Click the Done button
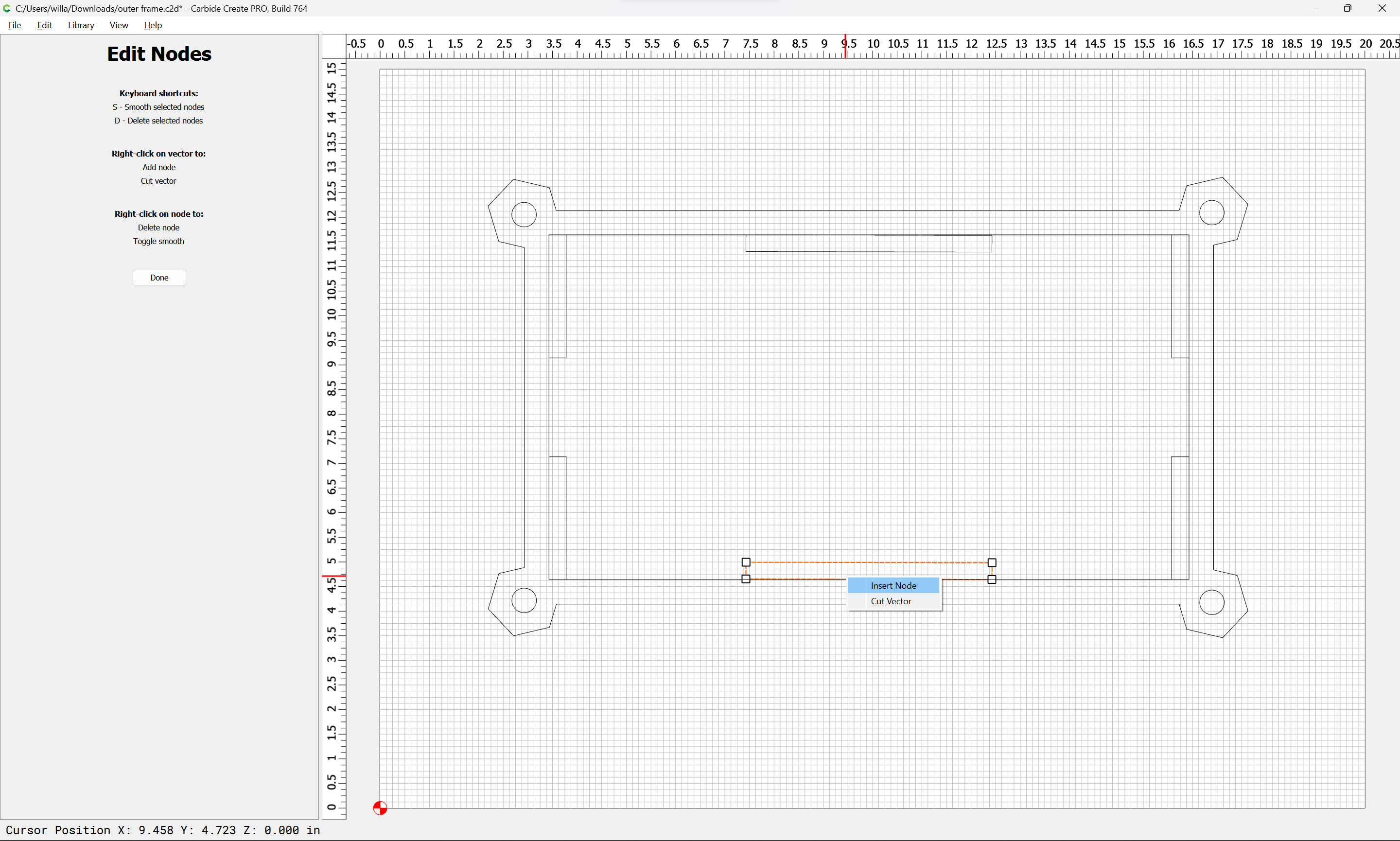This screenshot has height=841, width=1400. pos(159,278)
